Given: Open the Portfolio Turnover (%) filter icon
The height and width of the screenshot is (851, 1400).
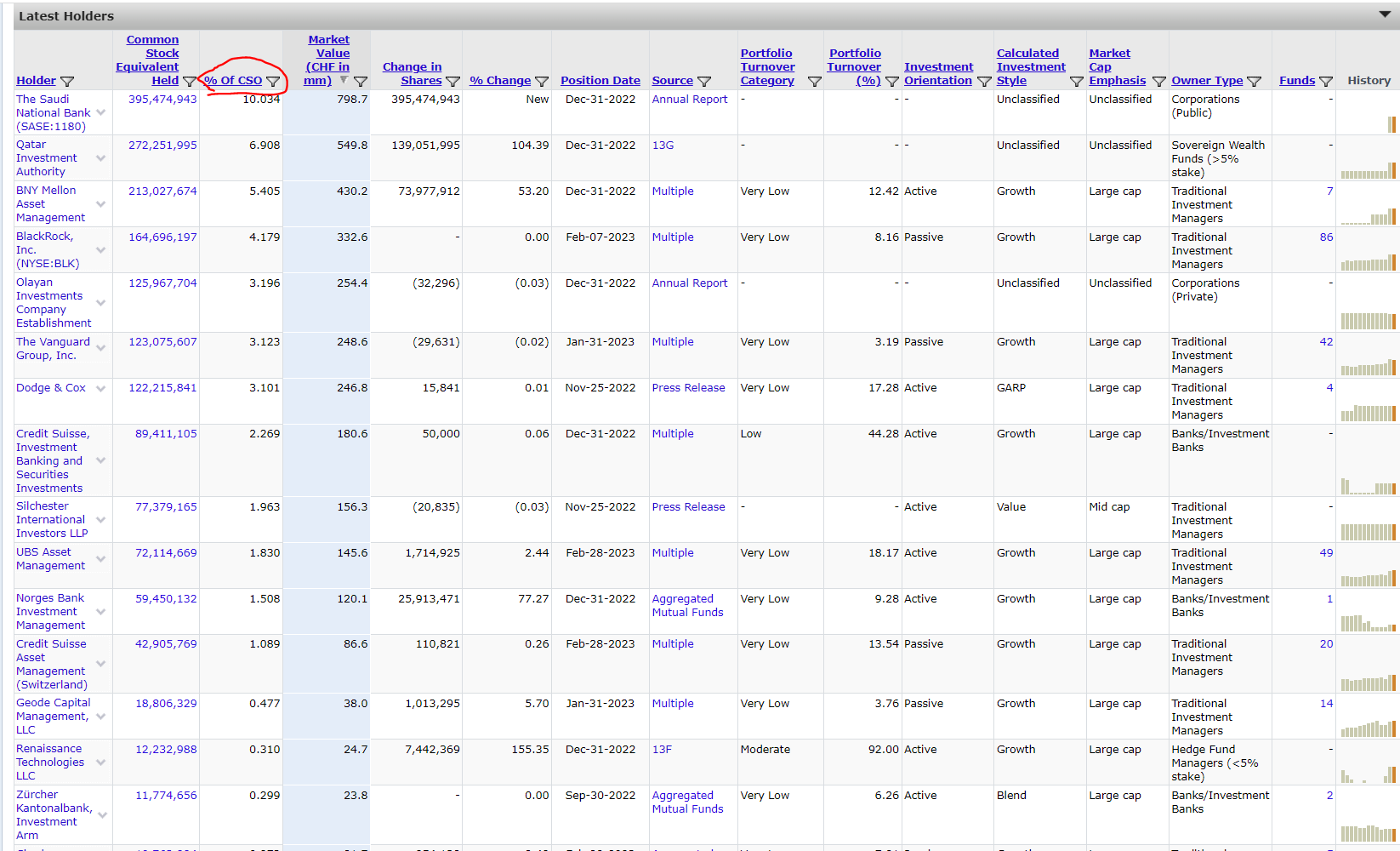Looking at the screenshot, I should (x=892, y=82).
